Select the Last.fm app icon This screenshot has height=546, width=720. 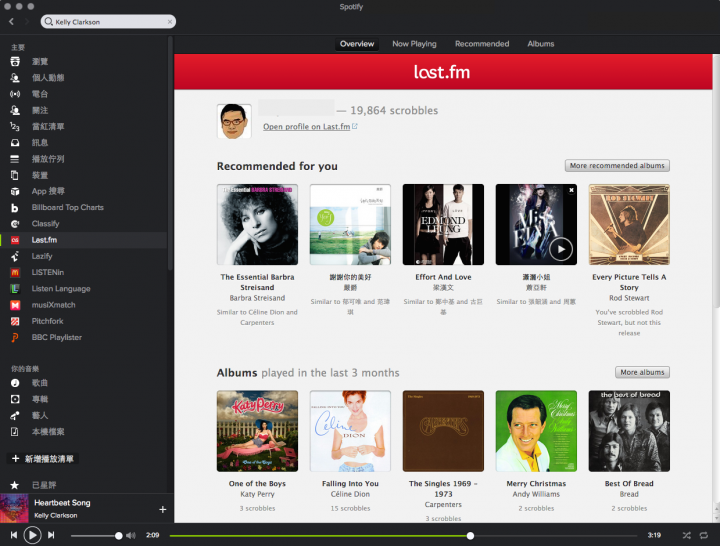pyautogui.click(x=15, y=240)
